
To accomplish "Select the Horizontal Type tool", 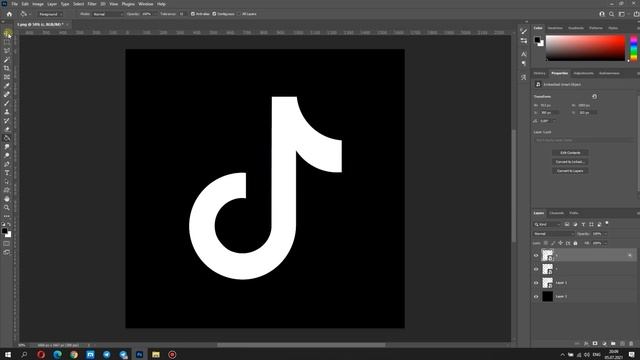I will tap(7, 173).
